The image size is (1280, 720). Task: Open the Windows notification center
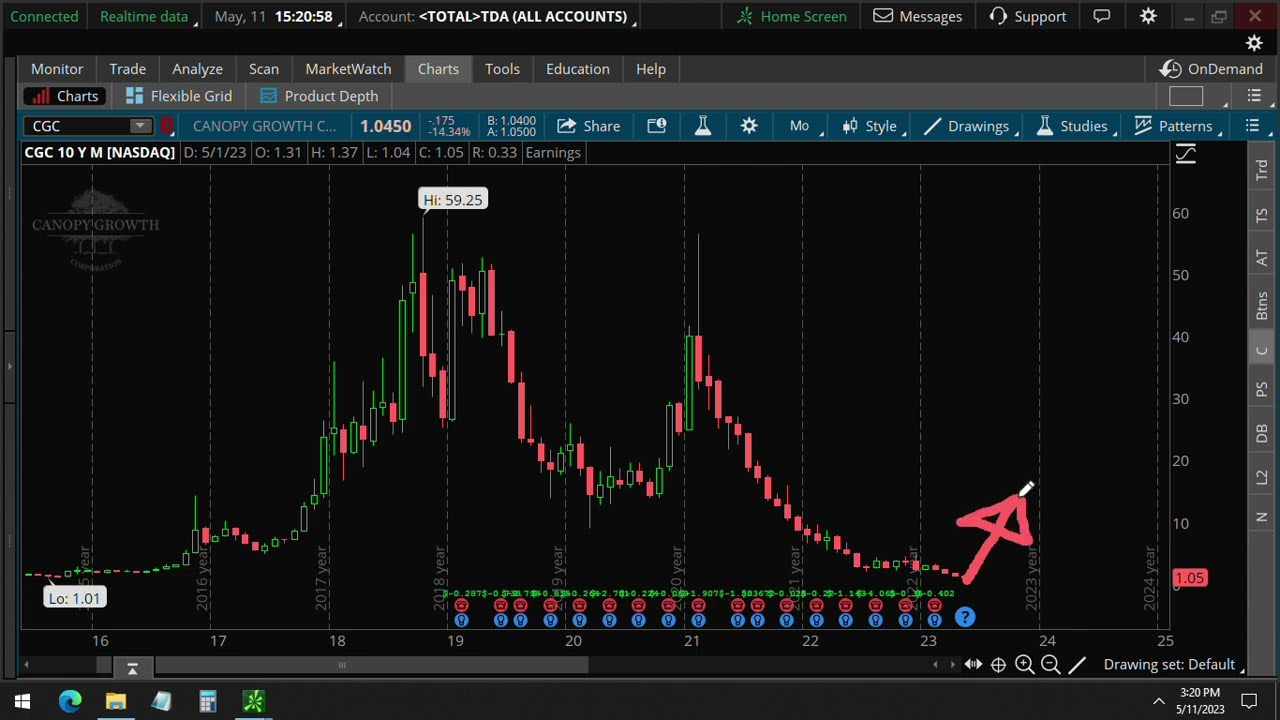(1249, 701)
